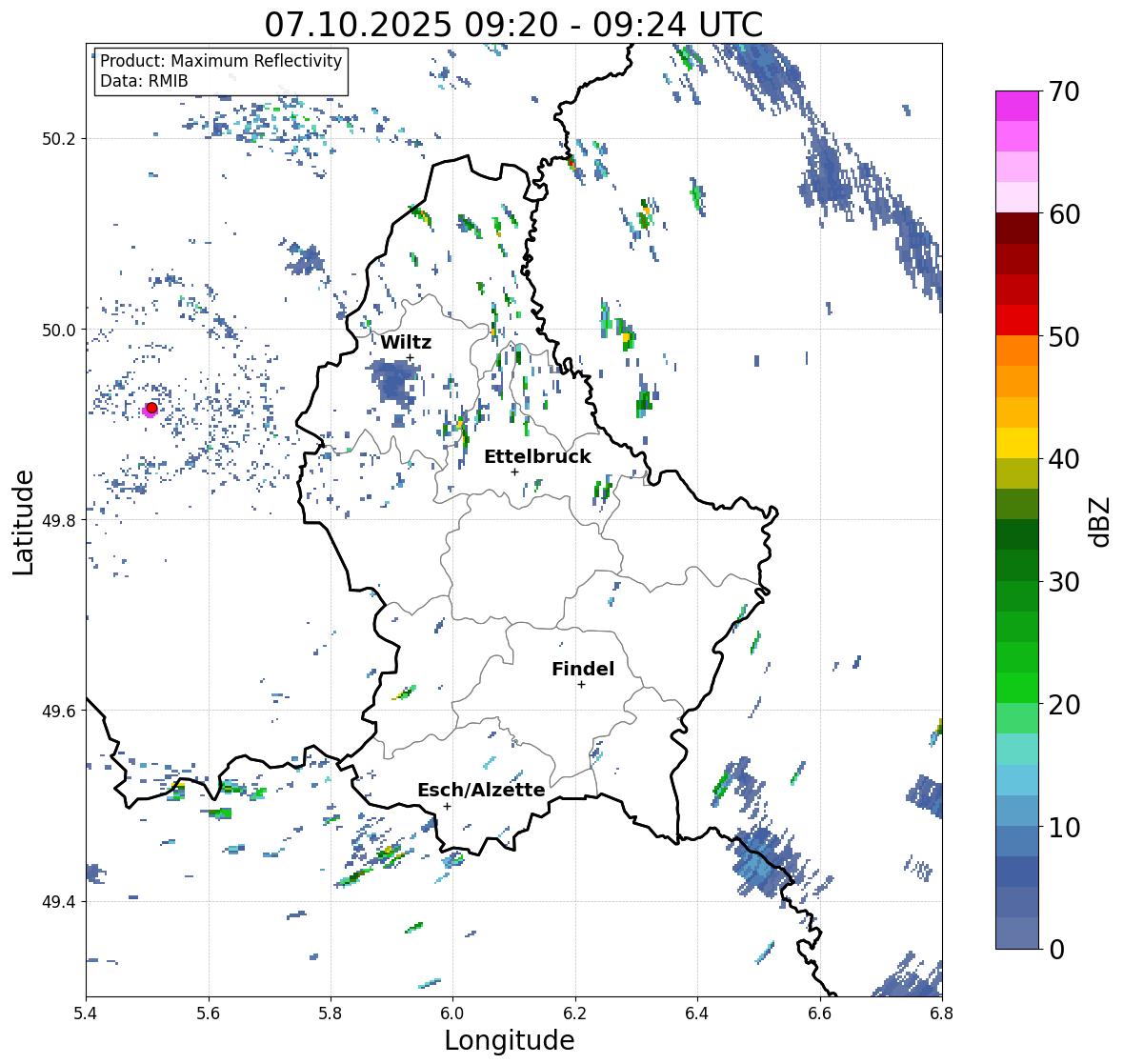
Task: Click longitude tick label 6.4
Action: 697,1014
